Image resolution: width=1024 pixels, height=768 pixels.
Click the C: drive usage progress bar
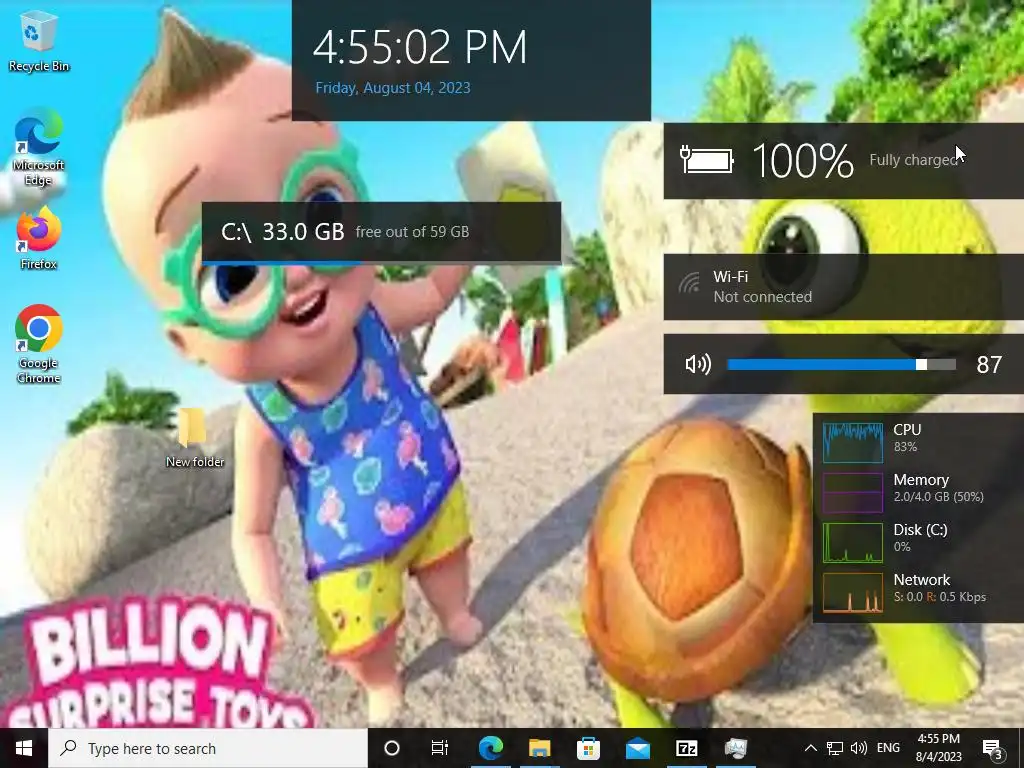(381, 263)
